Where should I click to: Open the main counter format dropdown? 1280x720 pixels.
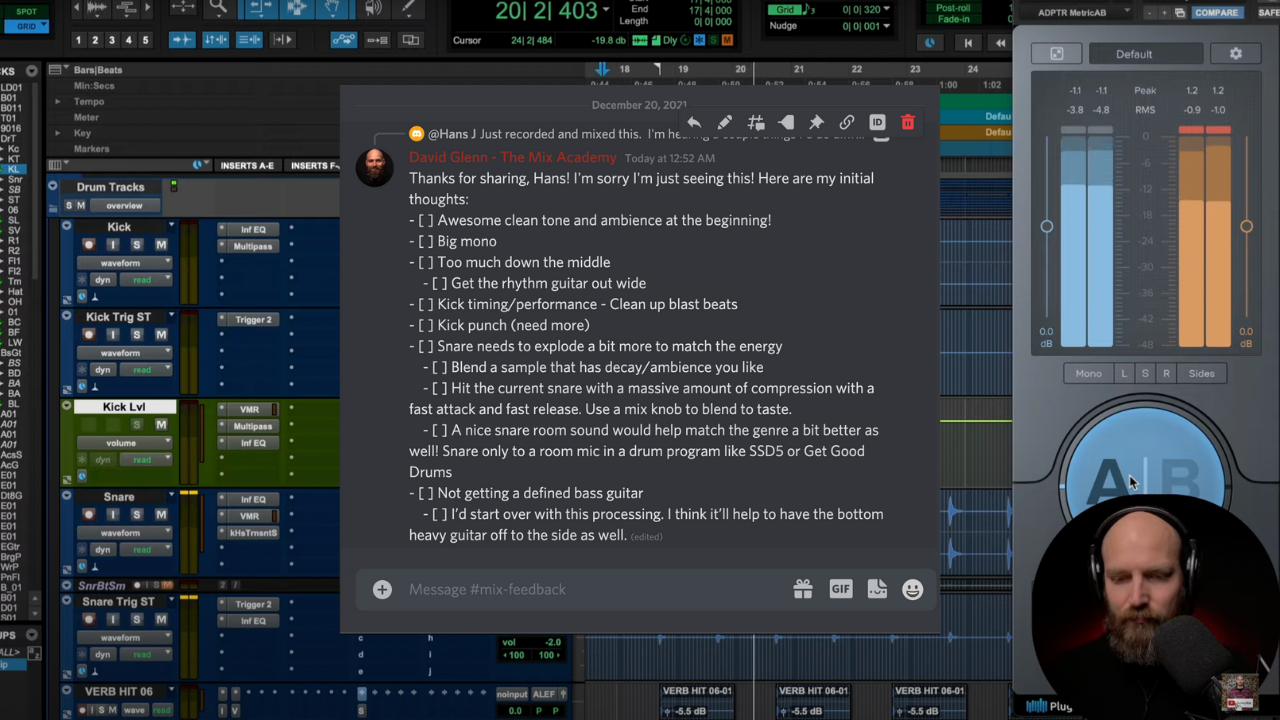tap(605, 11)
